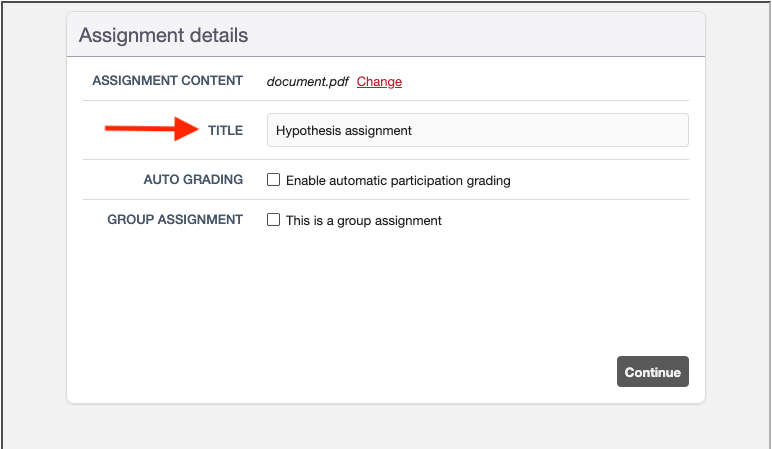
Task: Click the "This is a group assignment" label
Action: (363, 220)
